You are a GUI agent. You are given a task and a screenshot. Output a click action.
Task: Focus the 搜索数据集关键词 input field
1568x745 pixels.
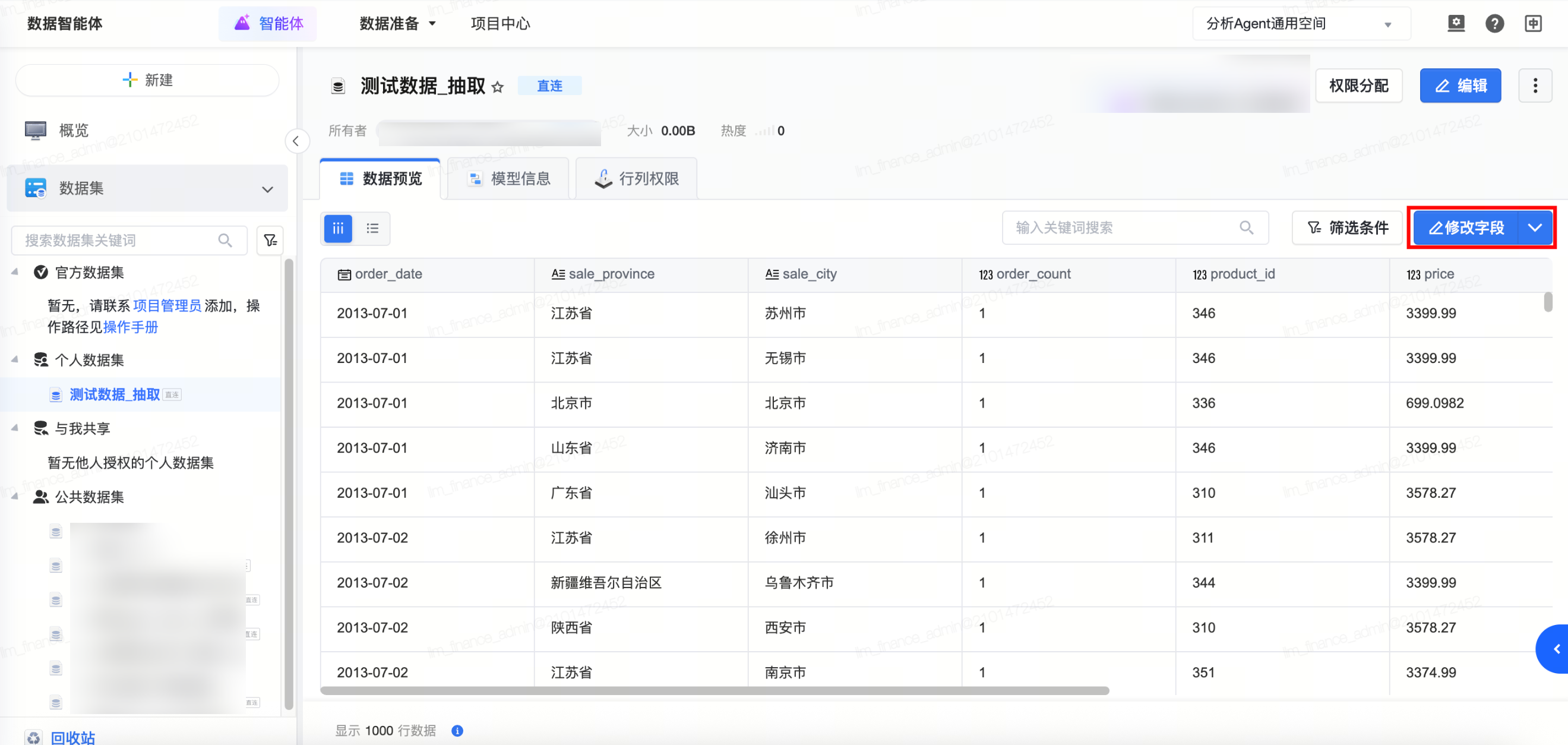pos(116,241)
